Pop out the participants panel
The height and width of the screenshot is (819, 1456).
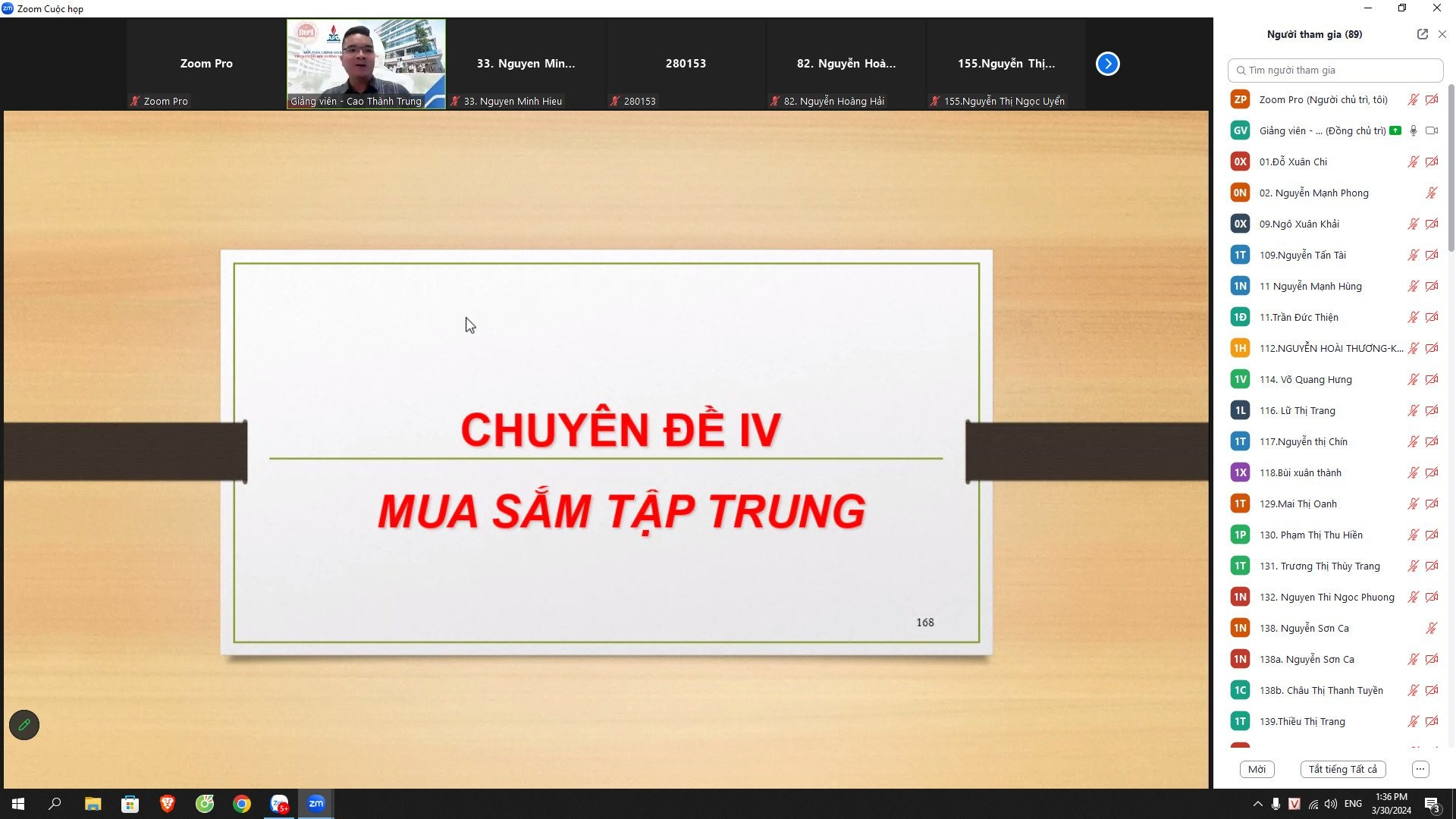pyautogui.click(x=1422, y=34)
